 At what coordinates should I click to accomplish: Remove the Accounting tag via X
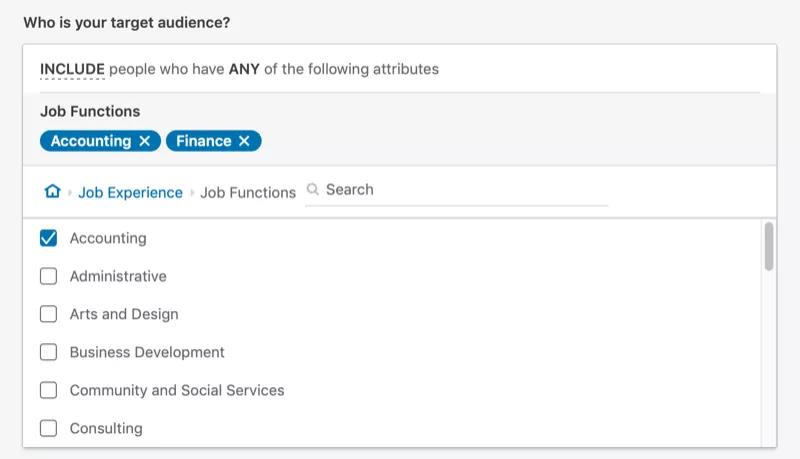point(145,141)
